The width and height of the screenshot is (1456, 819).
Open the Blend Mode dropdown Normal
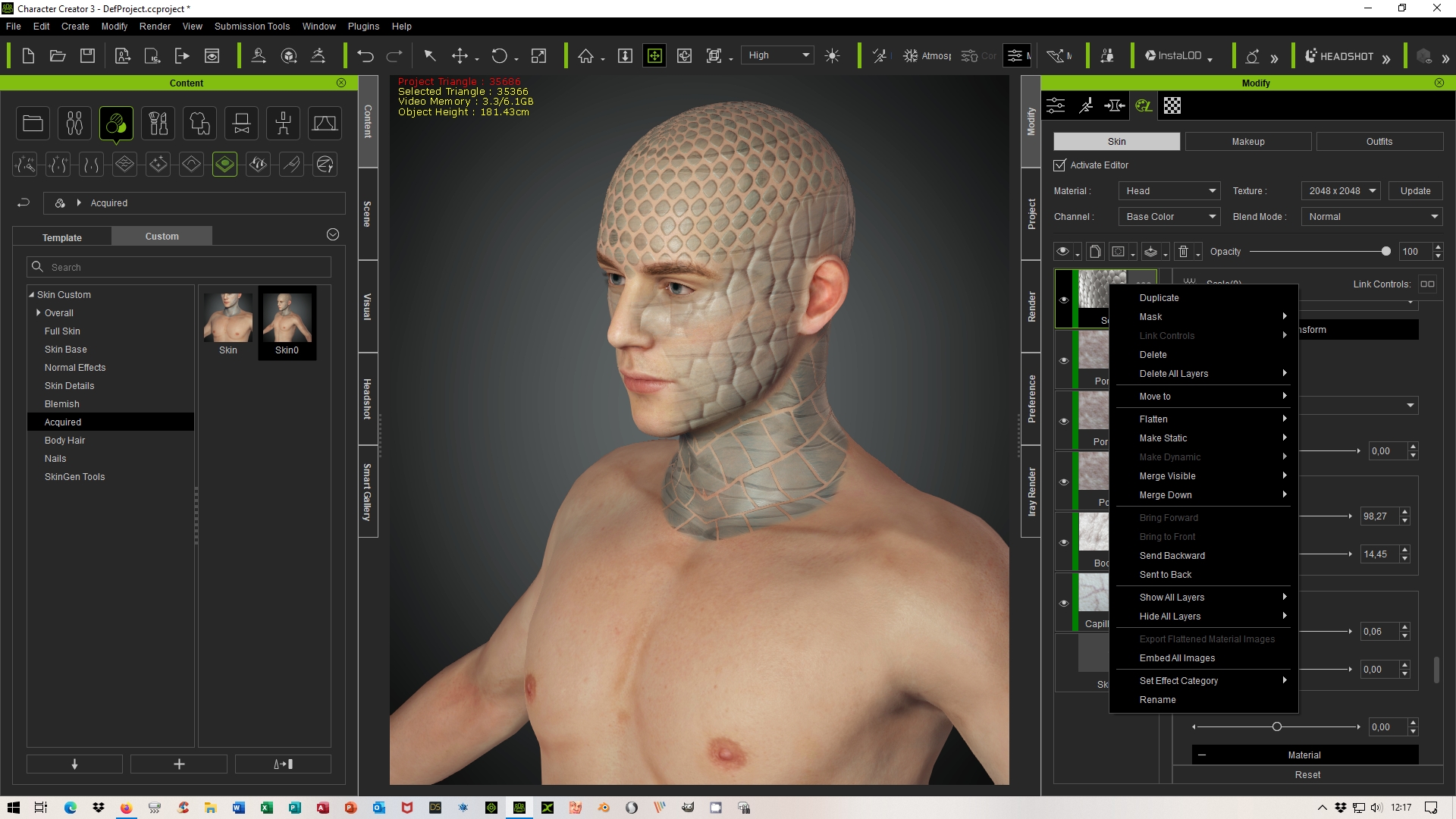pyautogui.click(x=1372, y=217)
